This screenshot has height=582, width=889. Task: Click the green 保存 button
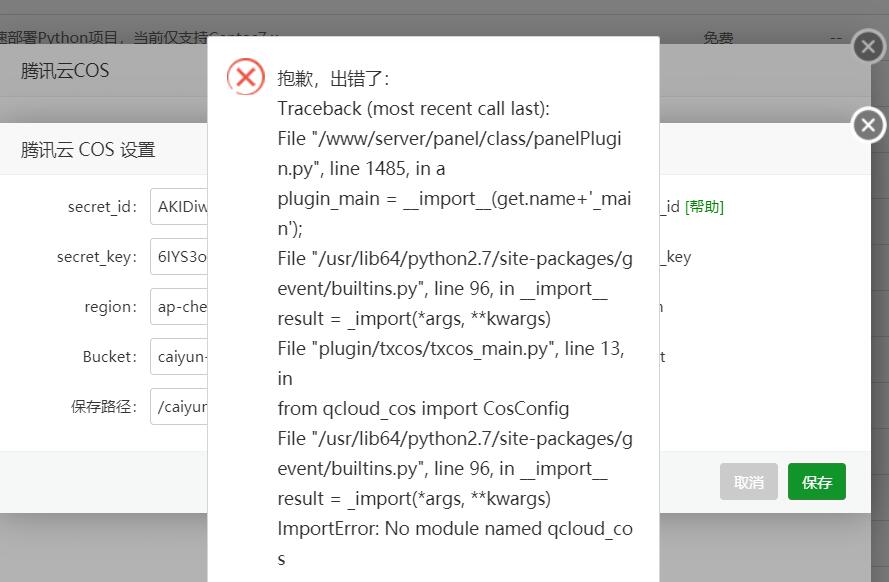816,482
